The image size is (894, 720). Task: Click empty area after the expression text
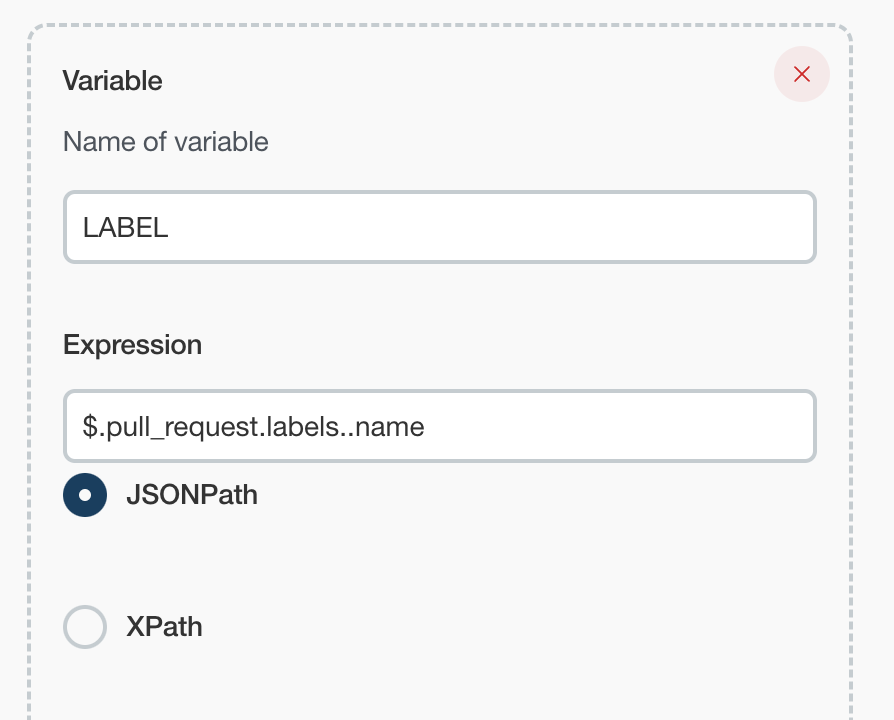[620, 427]
